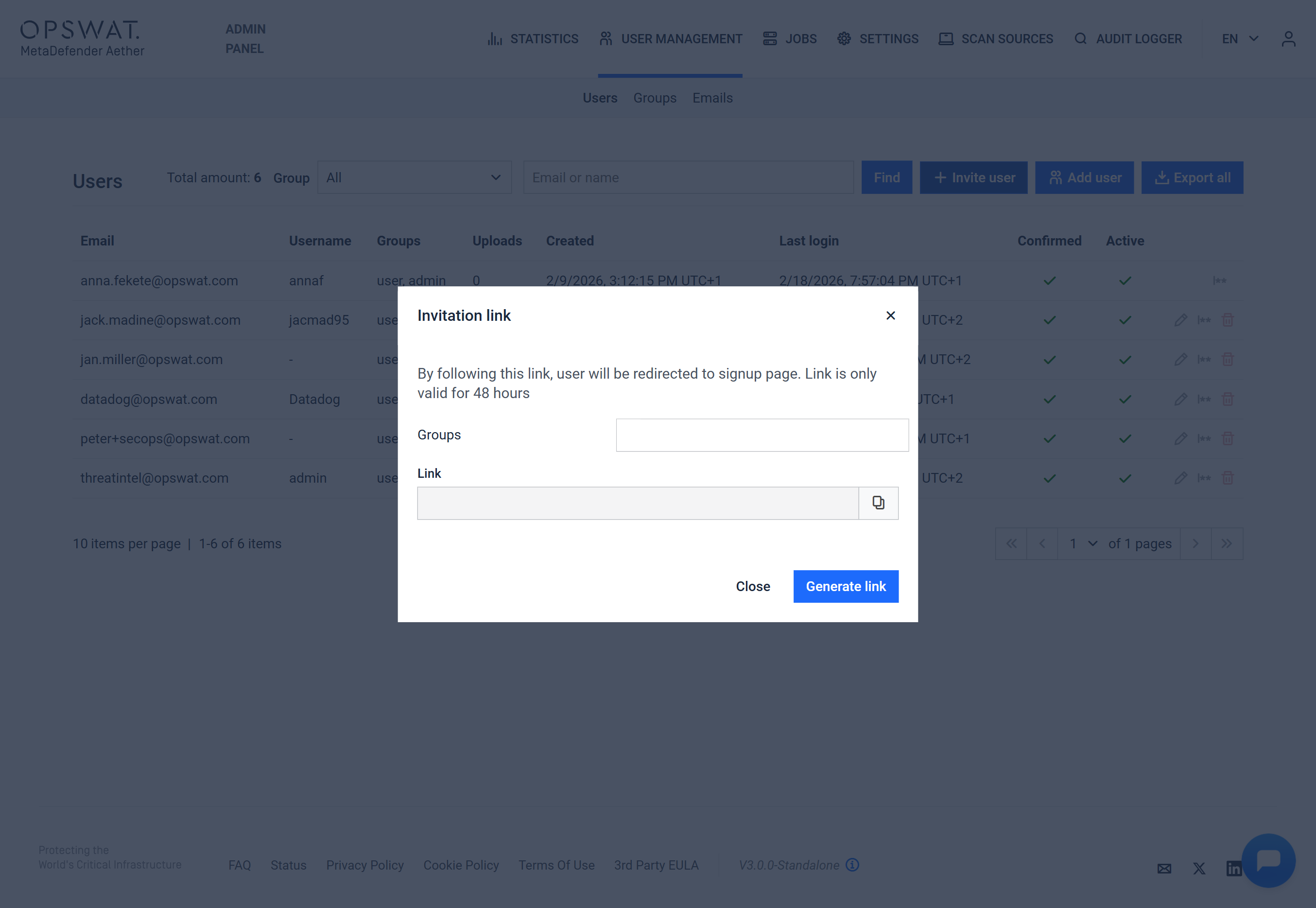Copy the invitation link to the clipboard
The image size is (1316, 908).
[x=878, y=503]
